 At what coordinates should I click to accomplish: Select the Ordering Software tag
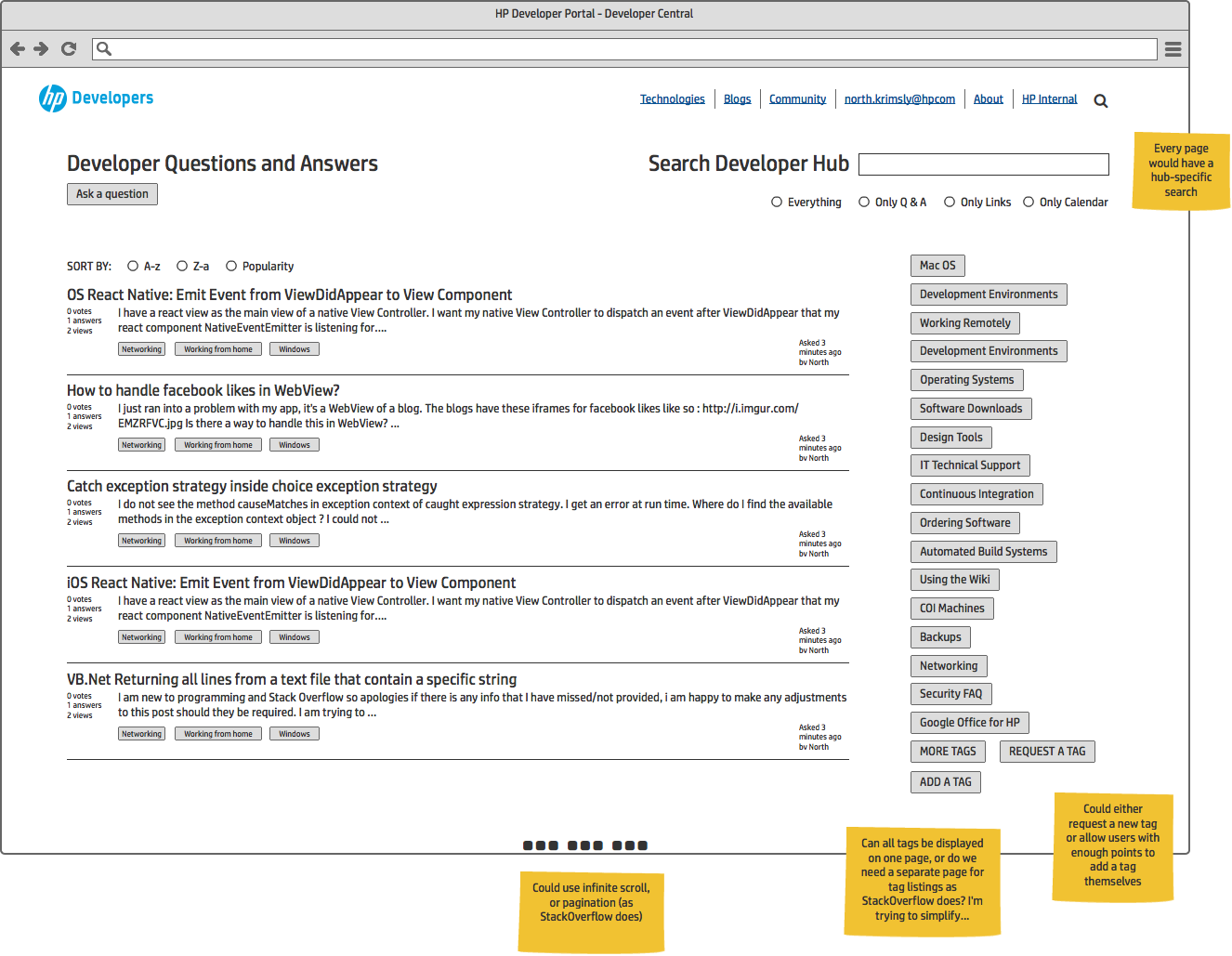965,523
